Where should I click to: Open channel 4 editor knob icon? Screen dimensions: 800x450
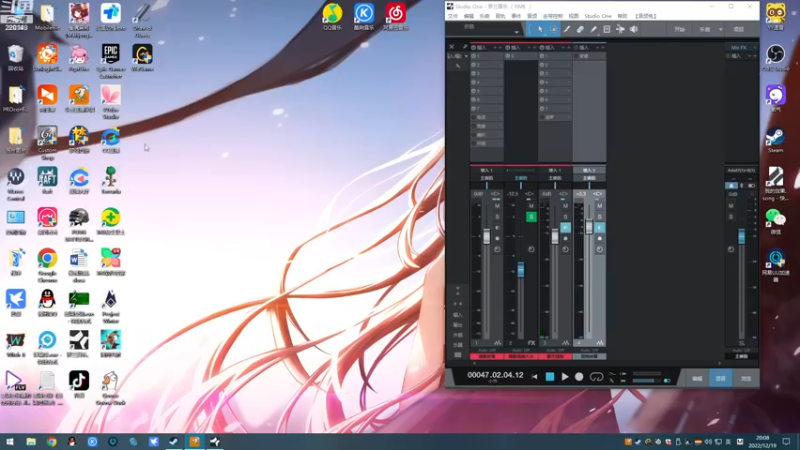pyautogui.click(x=599, y=249)
